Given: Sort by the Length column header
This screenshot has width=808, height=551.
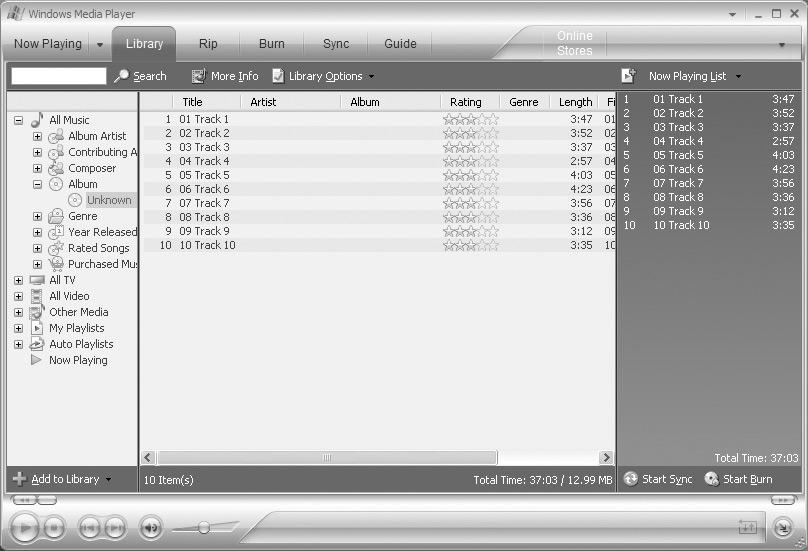Looking at the screenshot, I should [x=575, y=102].
